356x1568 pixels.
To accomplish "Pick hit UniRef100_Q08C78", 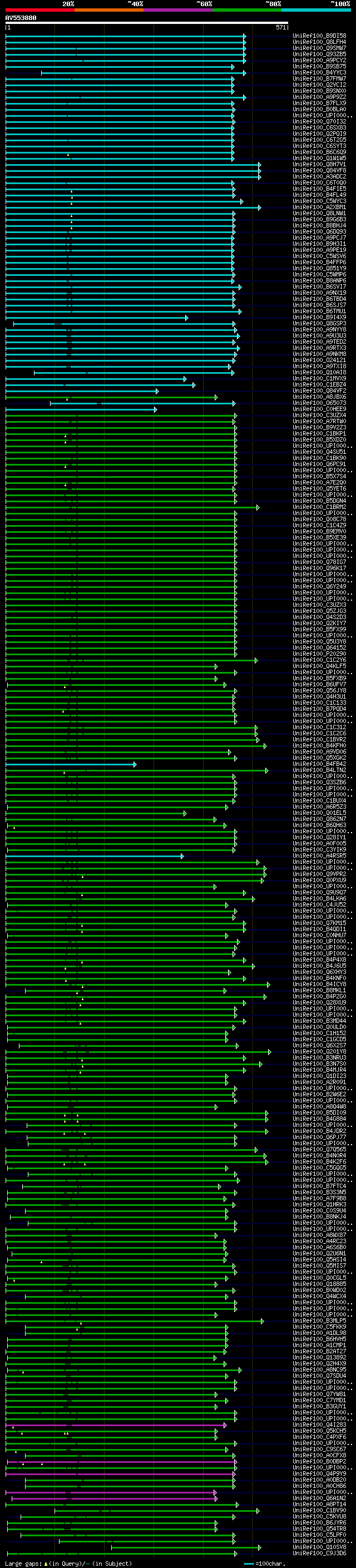I will (319, 519).
